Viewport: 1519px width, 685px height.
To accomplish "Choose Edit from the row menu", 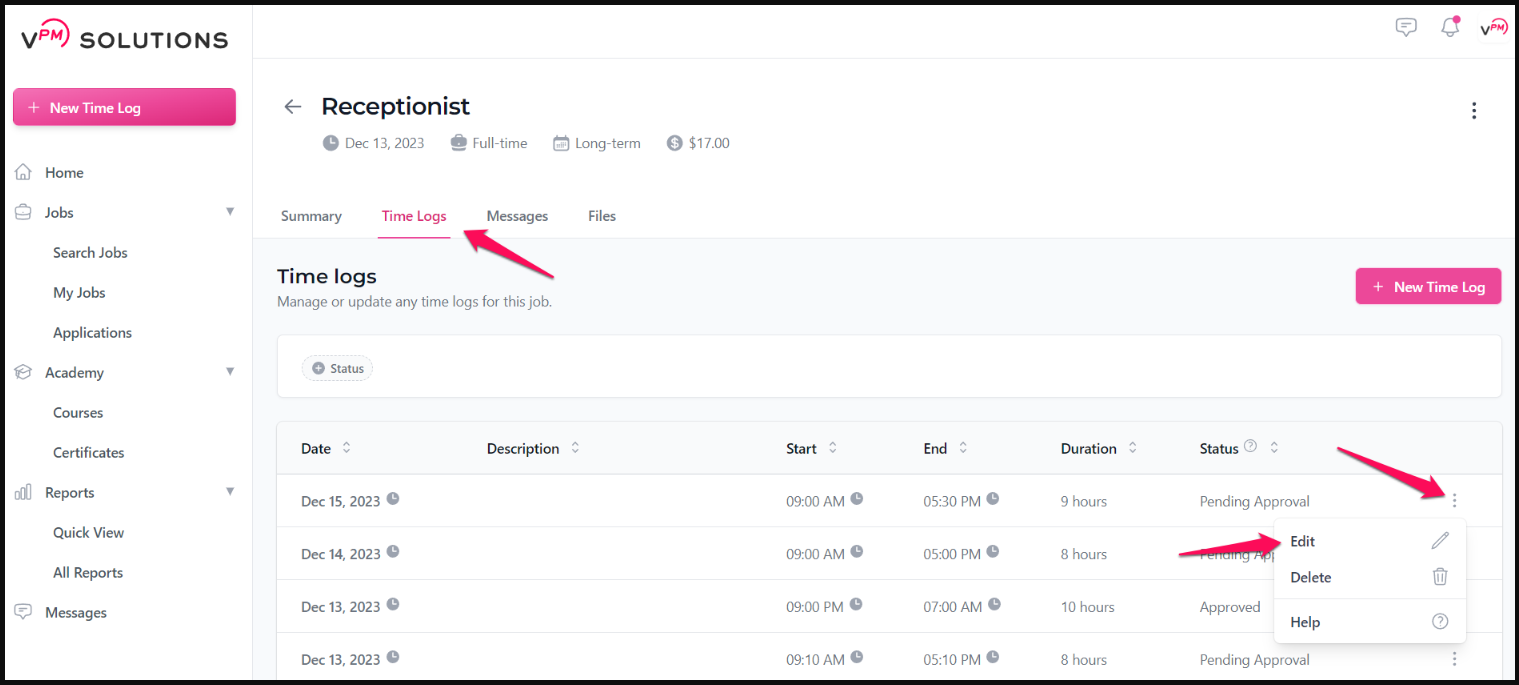I will click(x=1369, y=541).
